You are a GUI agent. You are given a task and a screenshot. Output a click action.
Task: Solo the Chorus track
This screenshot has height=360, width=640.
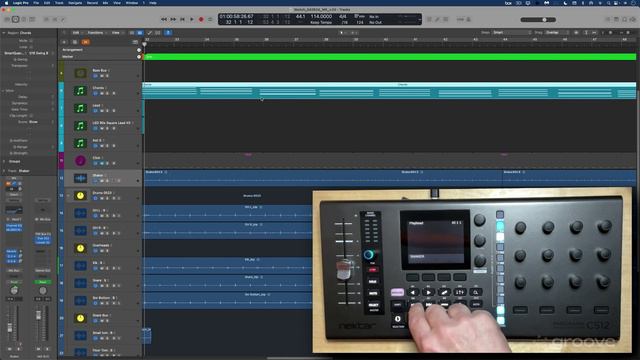pyautogui.click(x=107, y=93)
